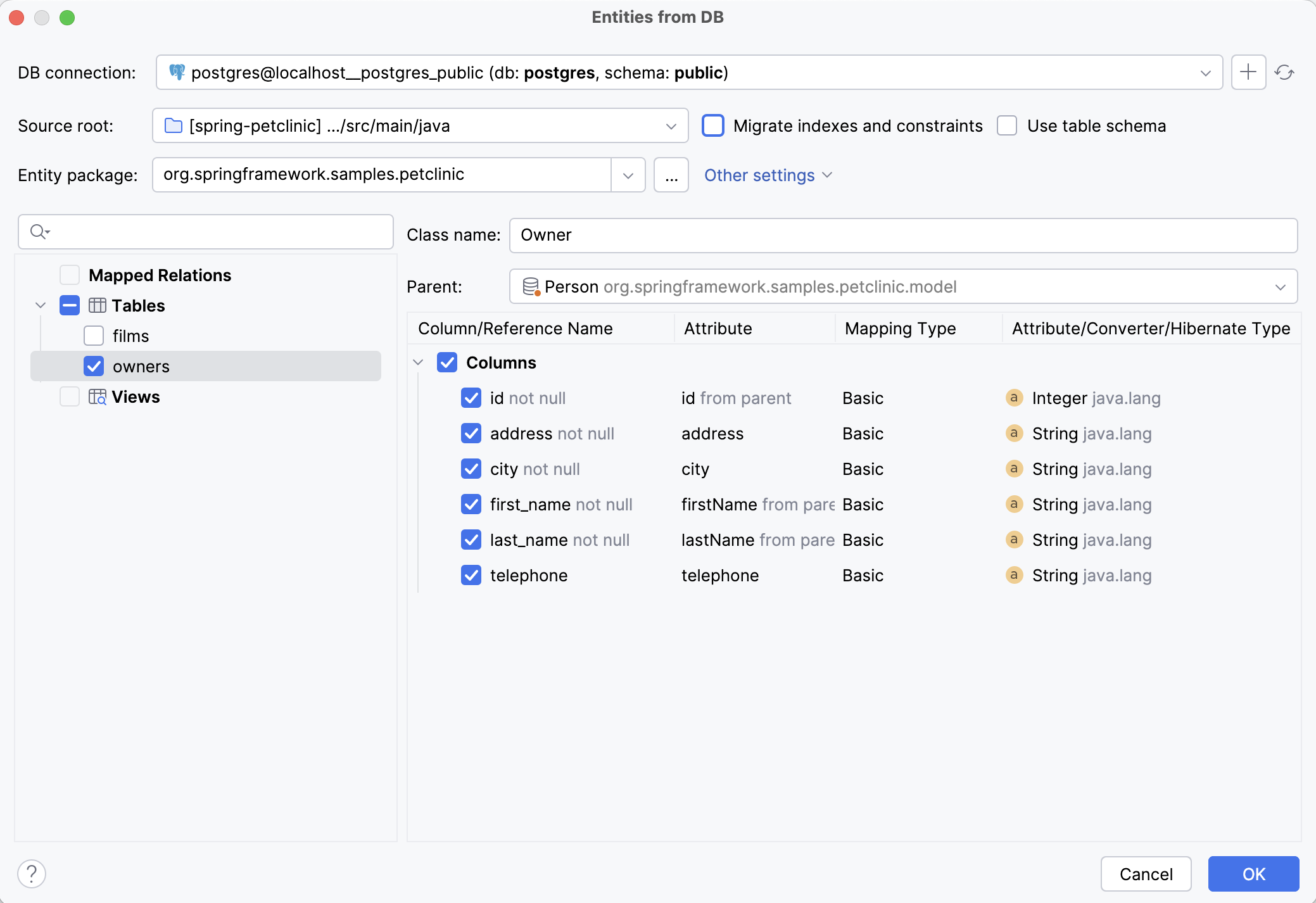
Task: Uncheck the city column
Action: tap(471, 469)
